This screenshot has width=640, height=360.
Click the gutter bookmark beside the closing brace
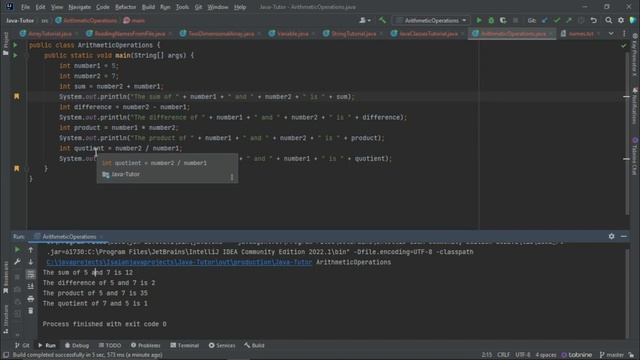(16, 168)
